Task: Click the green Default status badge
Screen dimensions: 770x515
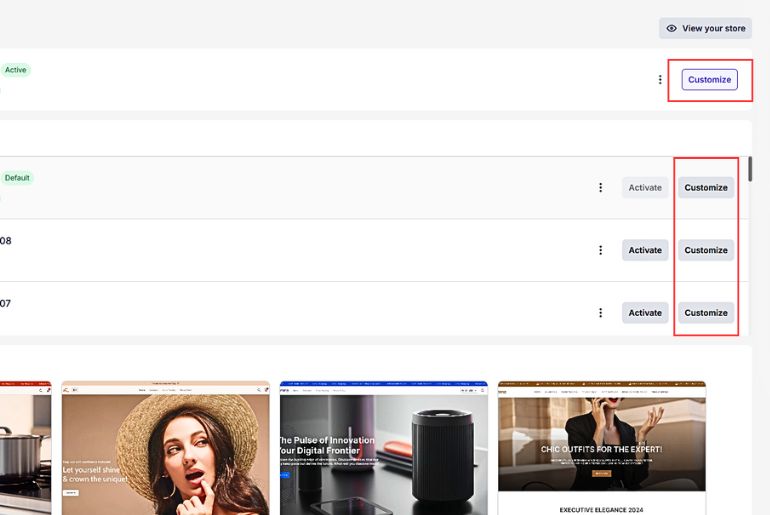Action: coord(17,178)
